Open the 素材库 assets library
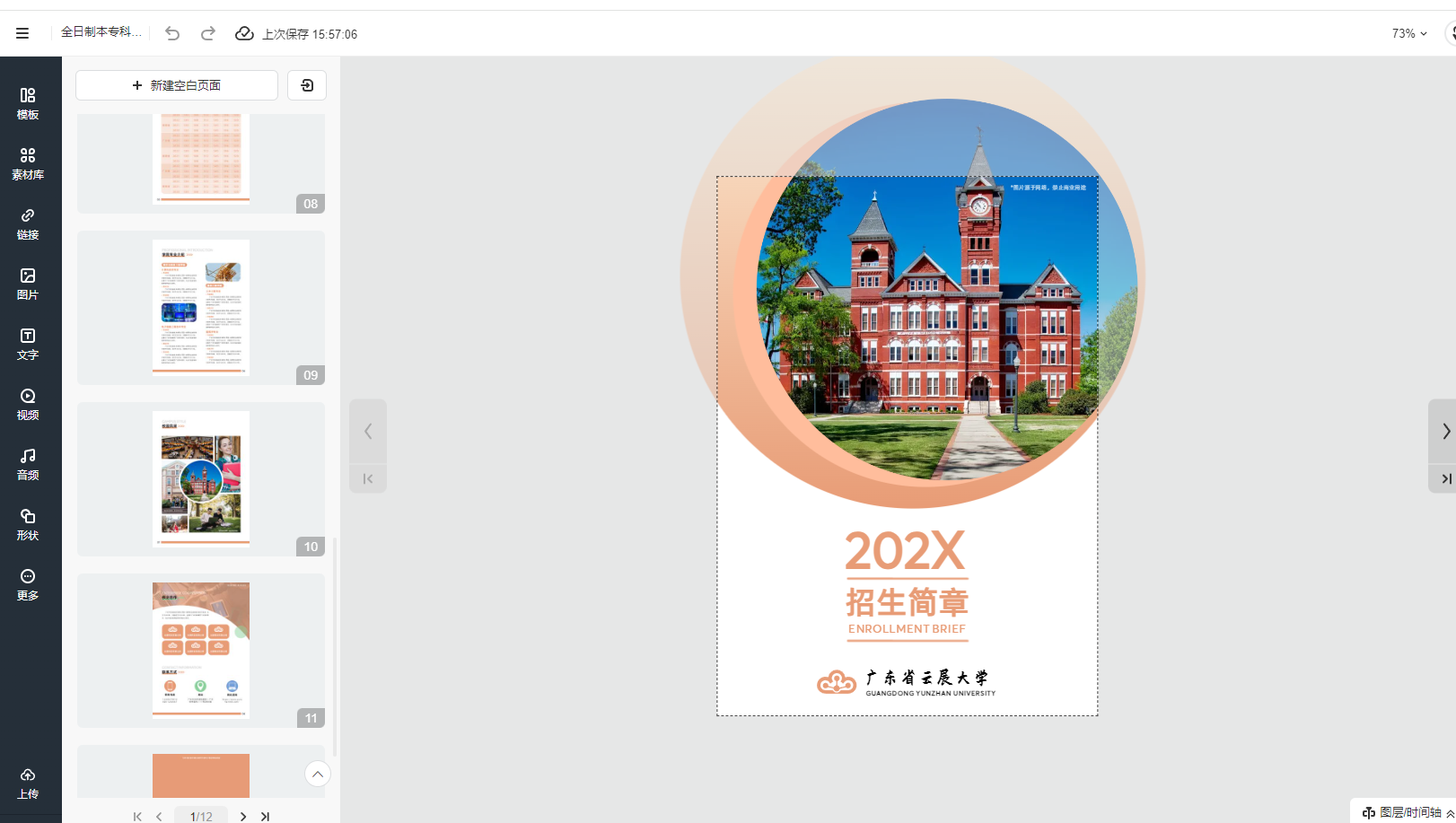 click(28, 163)
